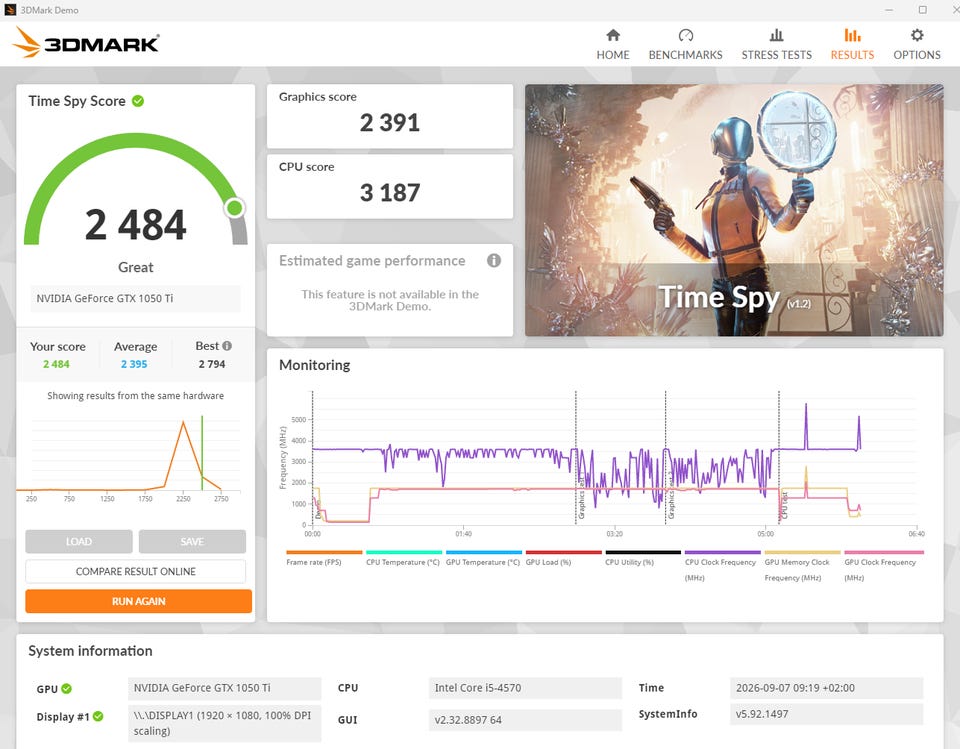Click the OPTIONS menu label

917,55
